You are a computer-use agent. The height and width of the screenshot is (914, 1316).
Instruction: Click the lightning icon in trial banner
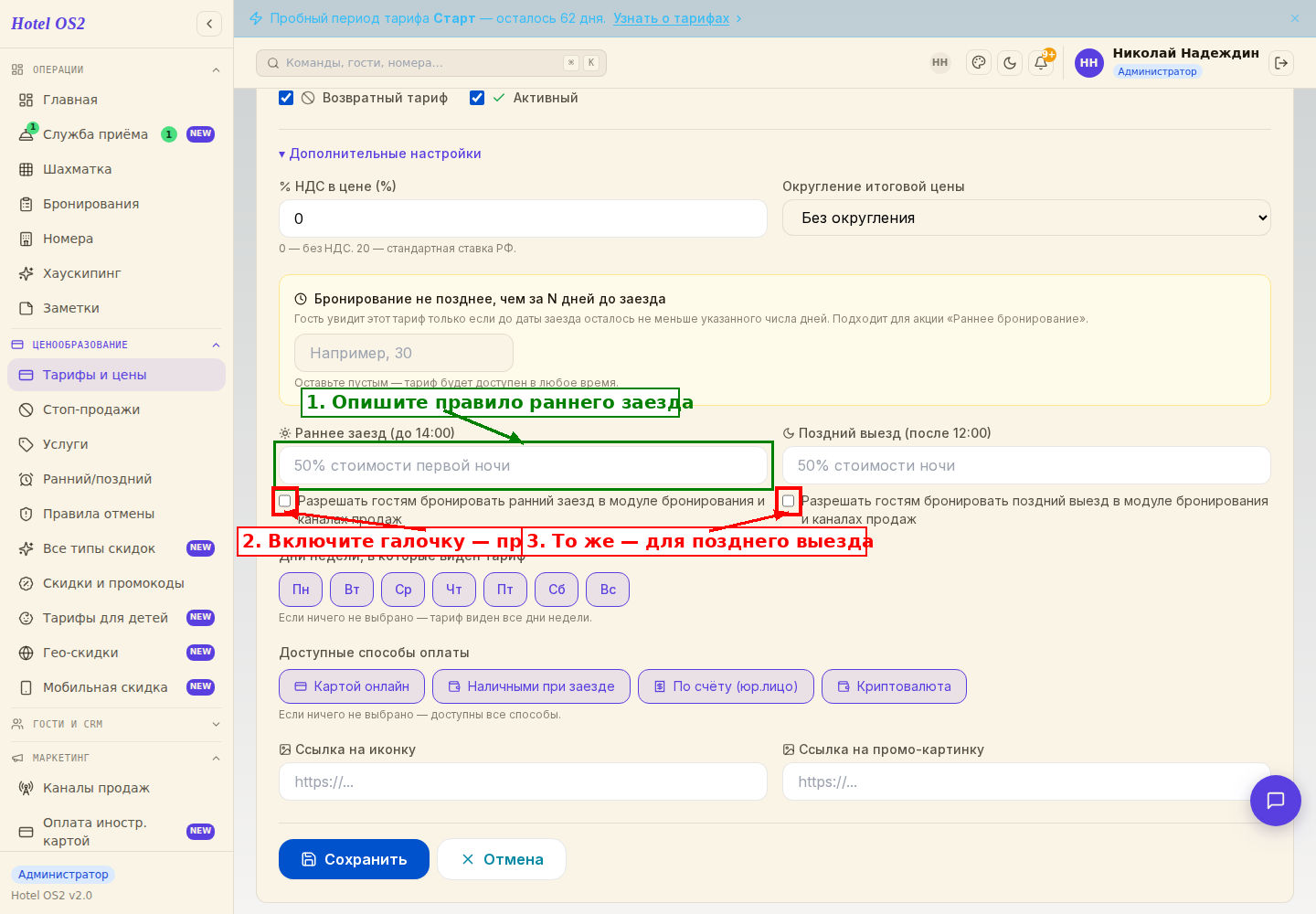[256, 18]
